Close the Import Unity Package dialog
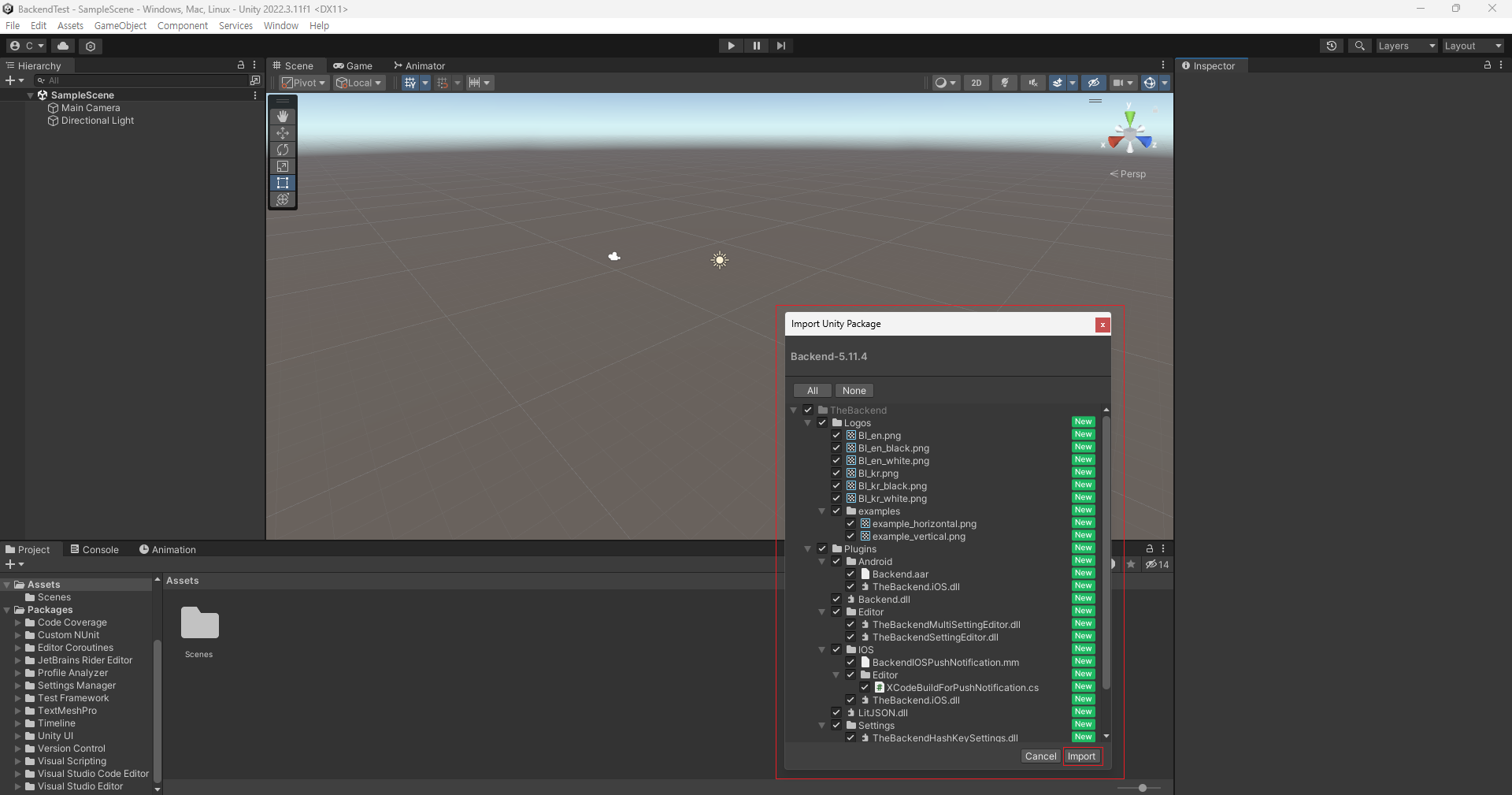Screen dimensions: 1512x795 [x=1102, y=325]
